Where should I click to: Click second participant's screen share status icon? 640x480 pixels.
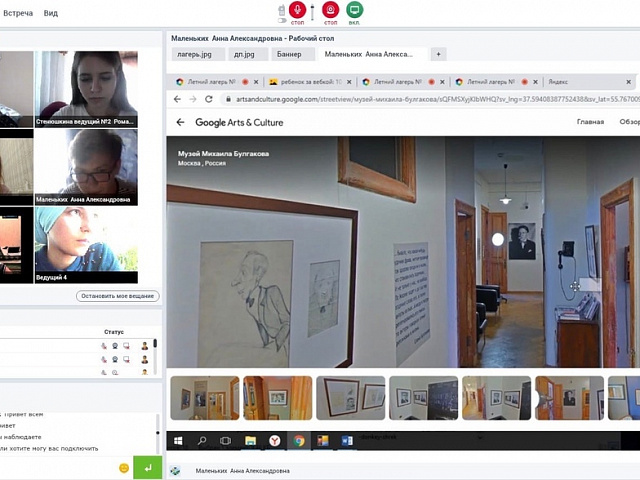coord(127,360)
